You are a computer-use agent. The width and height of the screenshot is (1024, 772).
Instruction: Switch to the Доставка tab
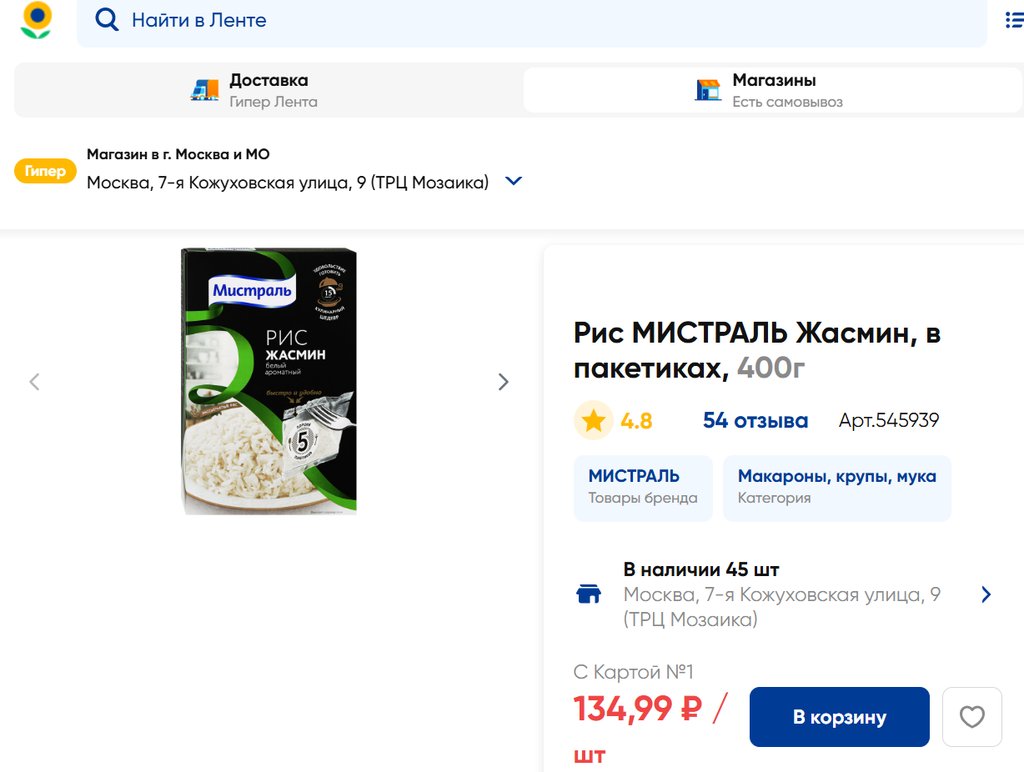pyautogui.click(x=268, y=90)
